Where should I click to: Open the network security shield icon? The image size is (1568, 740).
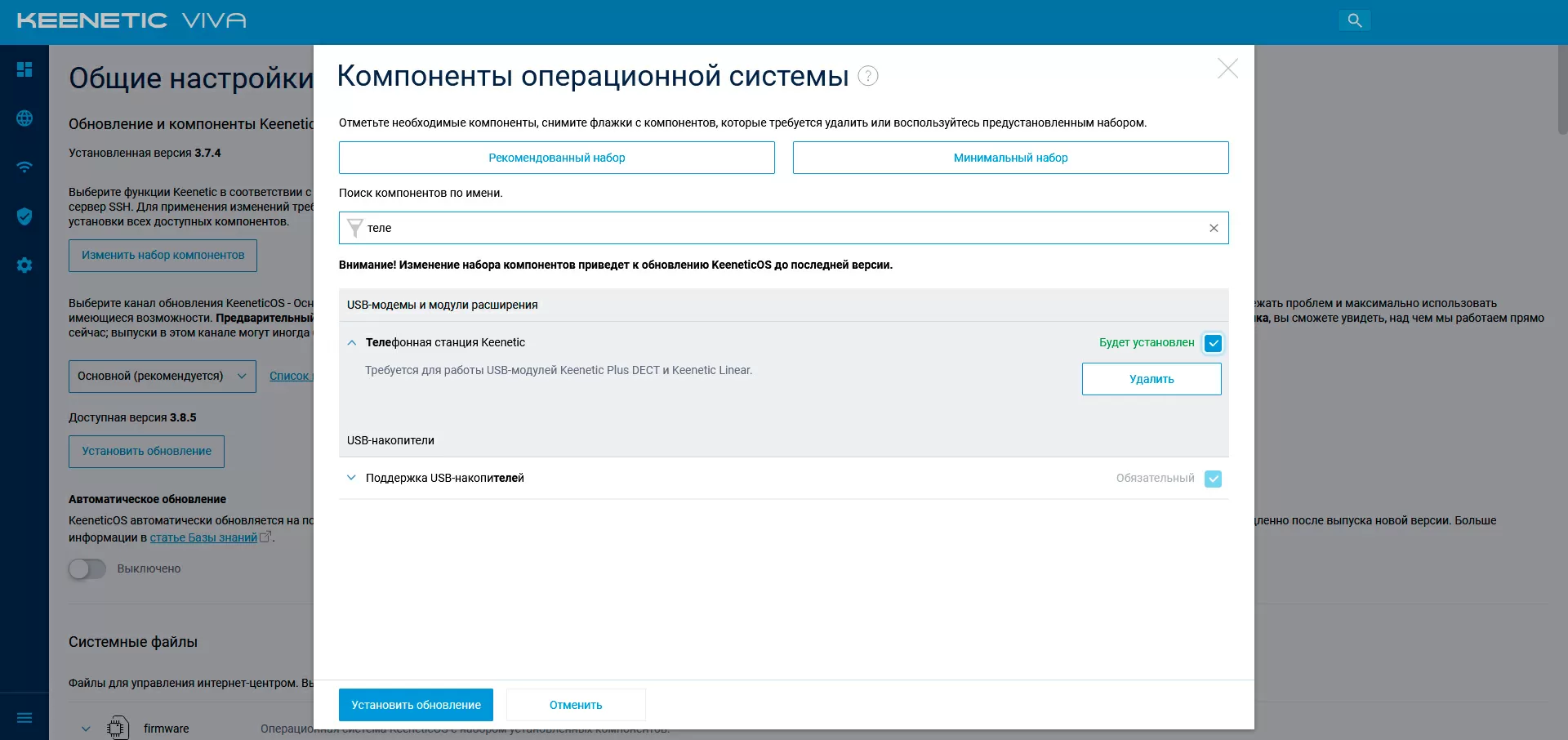(24, 216)
